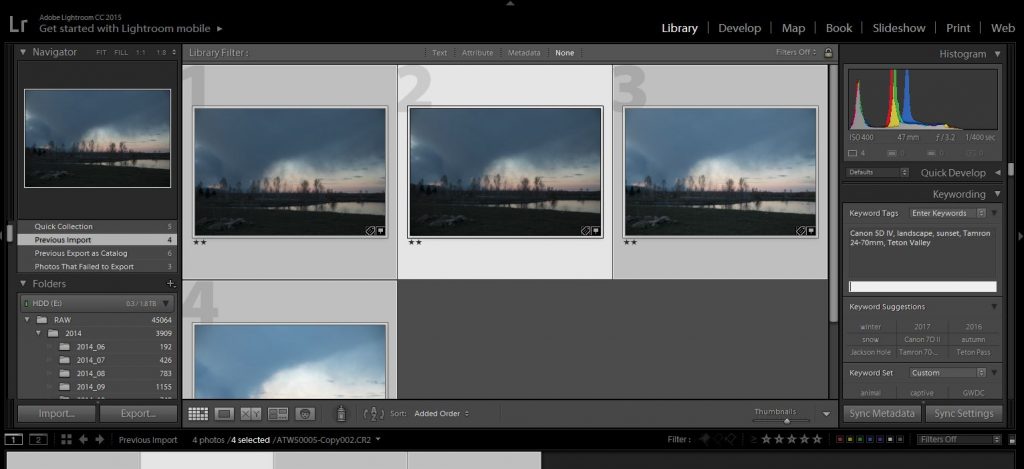Set Navigator zoom to 1:1
This screenshot has width=1024, height=469.
pyautogui.click(x=140, y=52)
